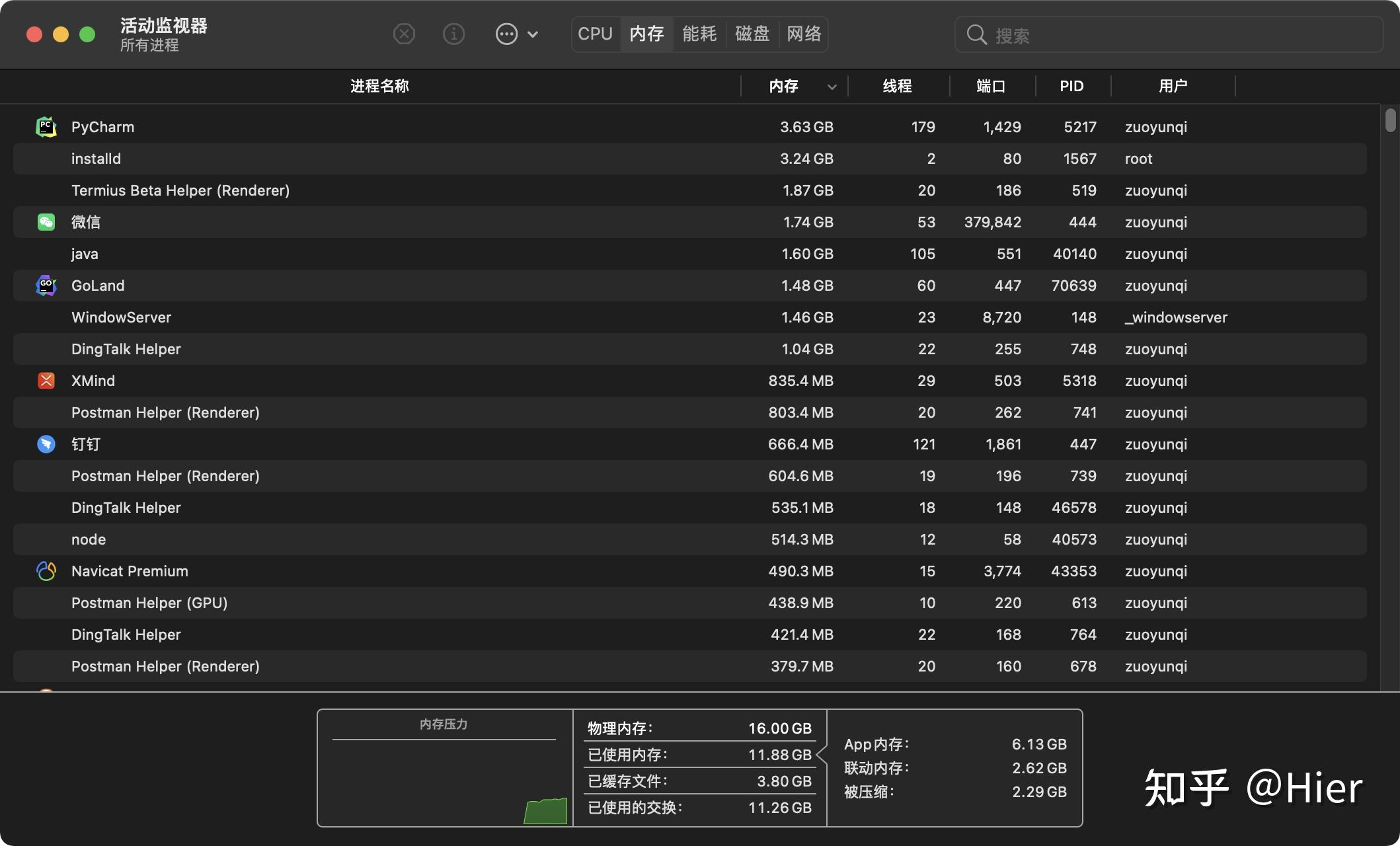
Task: Click the Navicat Premium app icon
Action: [46, 571]
